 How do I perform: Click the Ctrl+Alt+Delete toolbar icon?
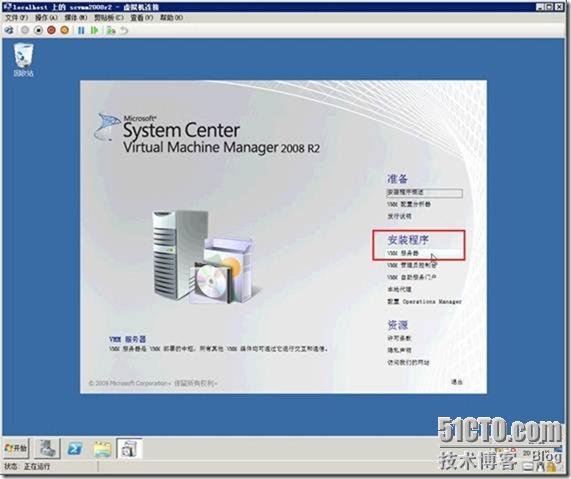coord(9,30)
